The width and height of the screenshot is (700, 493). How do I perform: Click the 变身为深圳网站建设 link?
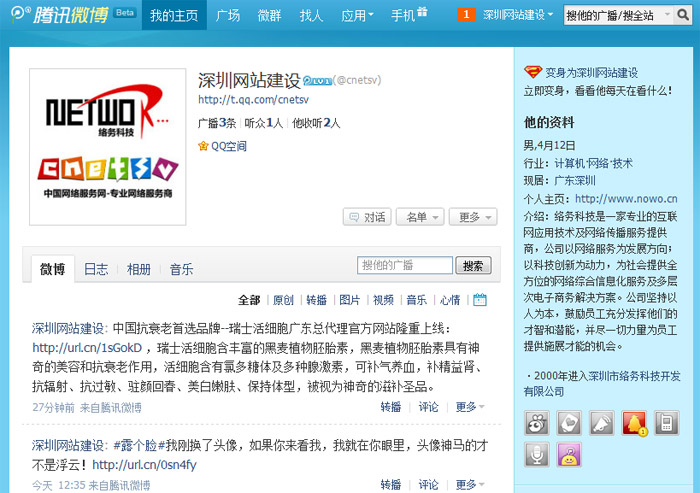592,72
